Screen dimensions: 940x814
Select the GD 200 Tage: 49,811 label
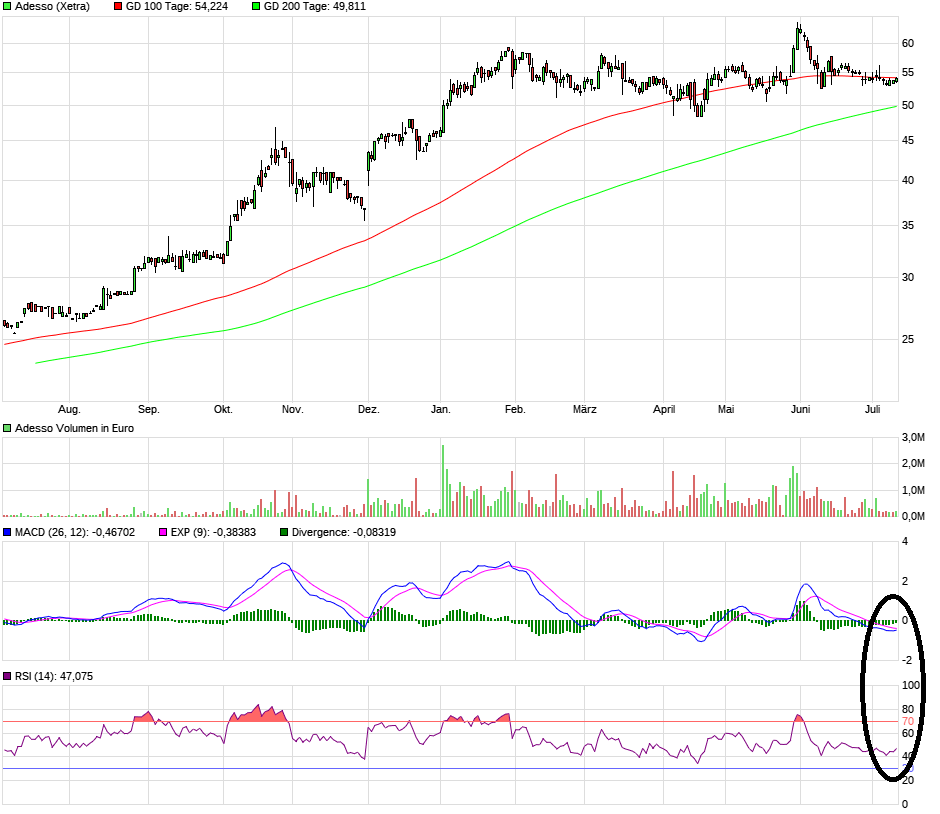[314, 7]
